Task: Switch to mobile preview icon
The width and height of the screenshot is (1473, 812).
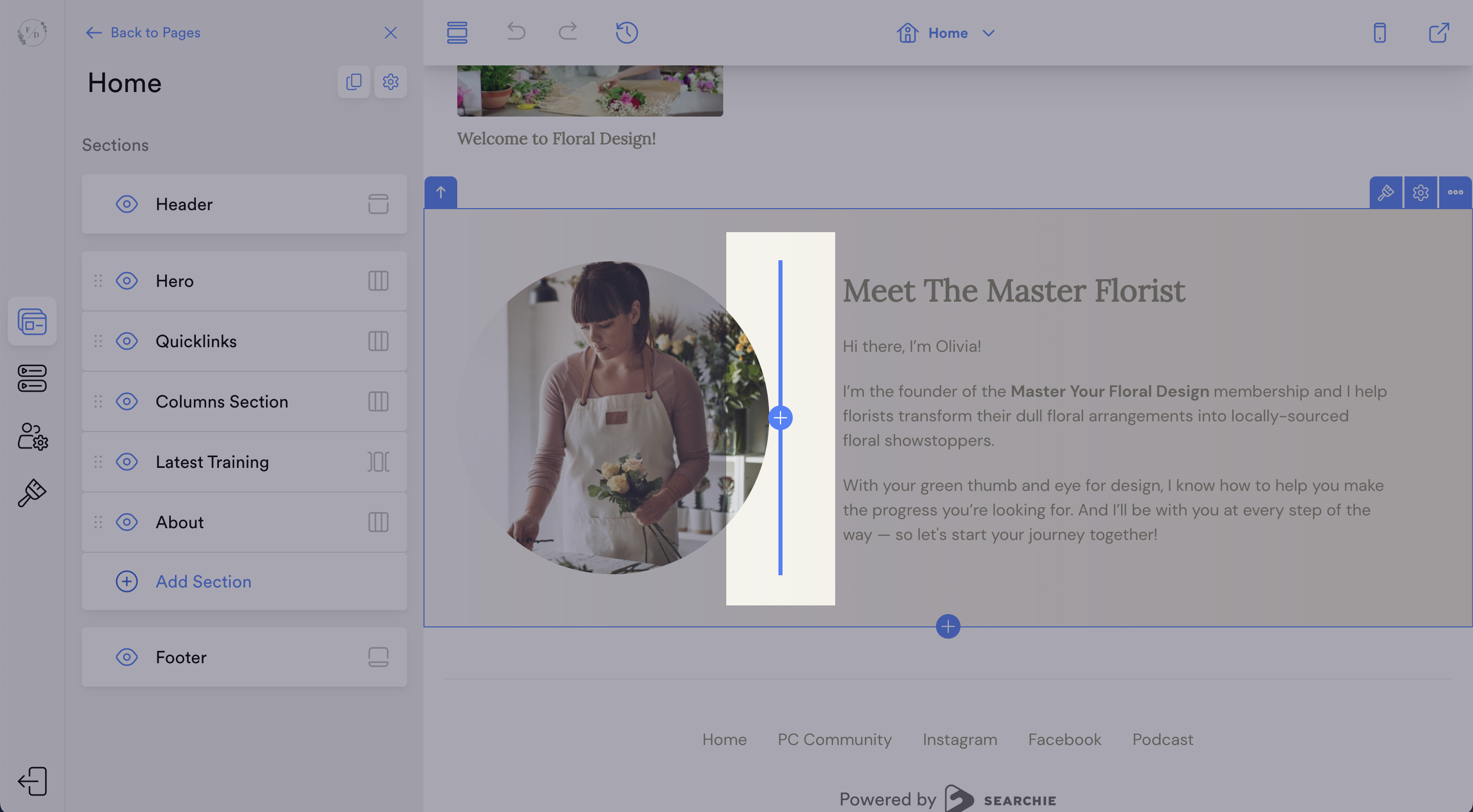Action: click(1379, 33)
